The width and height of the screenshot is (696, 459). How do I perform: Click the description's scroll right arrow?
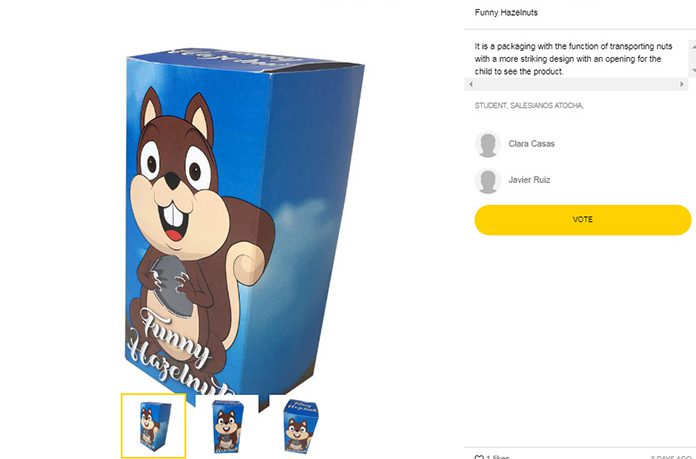(x=682, y=84)
